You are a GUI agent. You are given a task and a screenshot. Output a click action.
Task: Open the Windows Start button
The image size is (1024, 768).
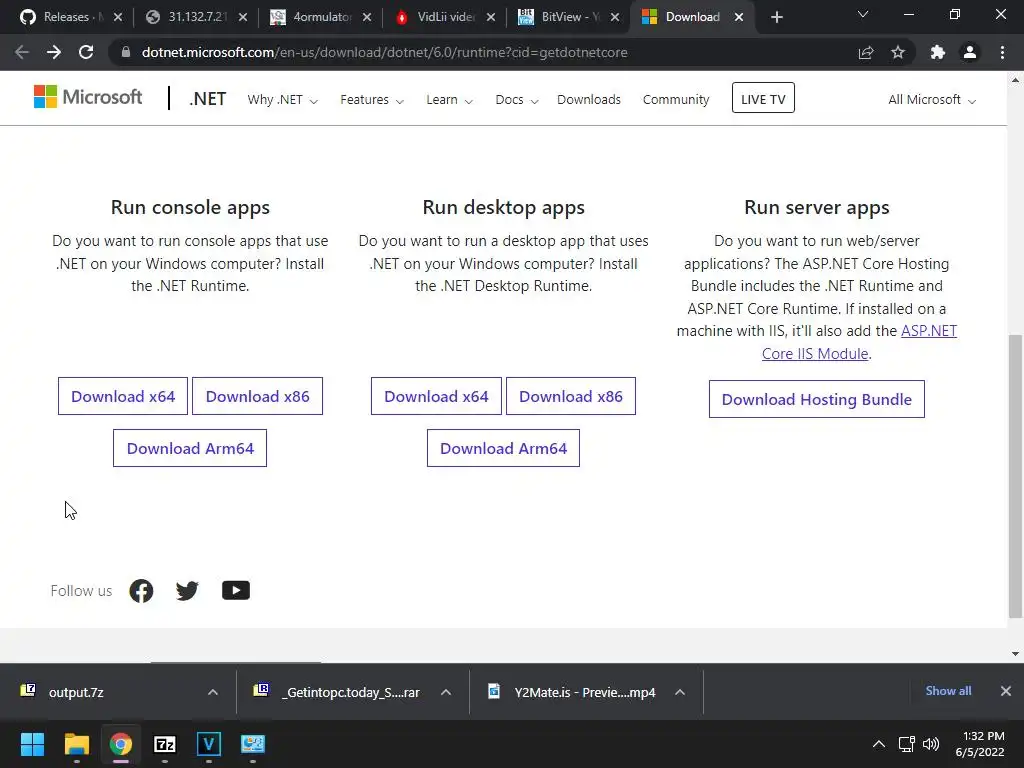click(x=32, y=744)
